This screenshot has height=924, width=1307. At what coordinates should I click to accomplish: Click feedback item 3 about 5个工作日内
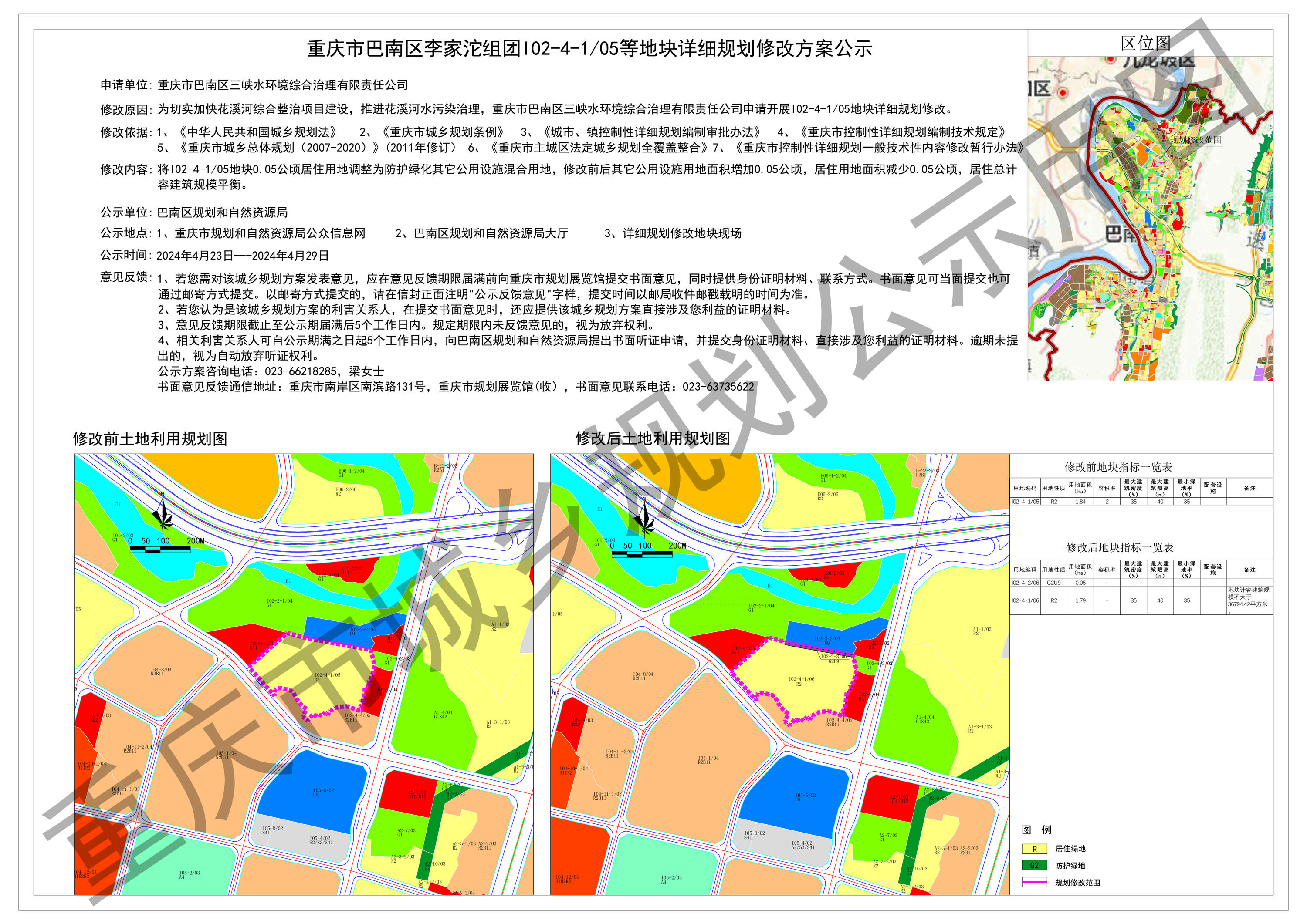(x=406, y=325)
